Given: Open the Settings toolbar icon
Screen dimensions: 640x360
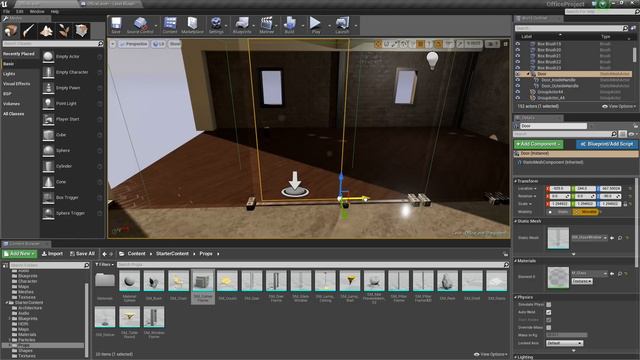Looking at the screenshot, I should pos(216,24).
